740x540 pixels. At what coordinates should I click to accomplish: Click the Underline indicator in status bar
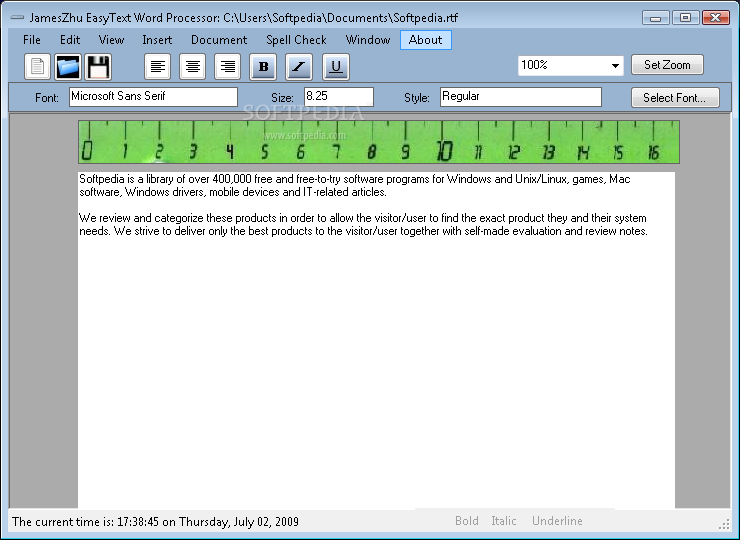pos(557,521)
